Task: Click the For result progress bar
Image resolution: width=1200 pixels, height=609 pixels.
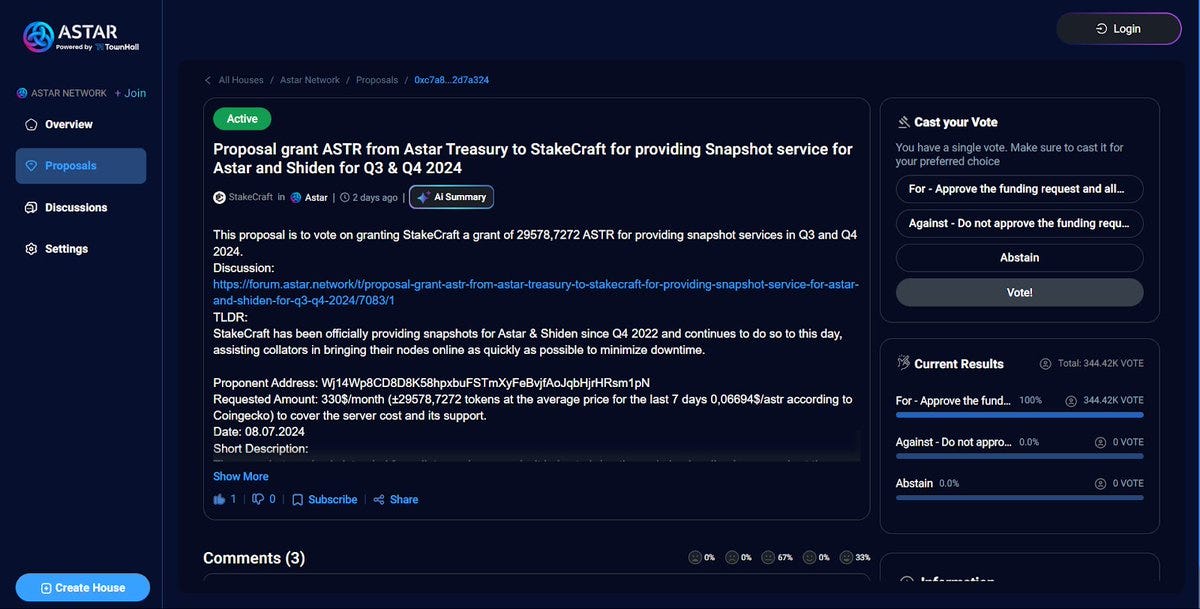Action: click(1019, 414)
